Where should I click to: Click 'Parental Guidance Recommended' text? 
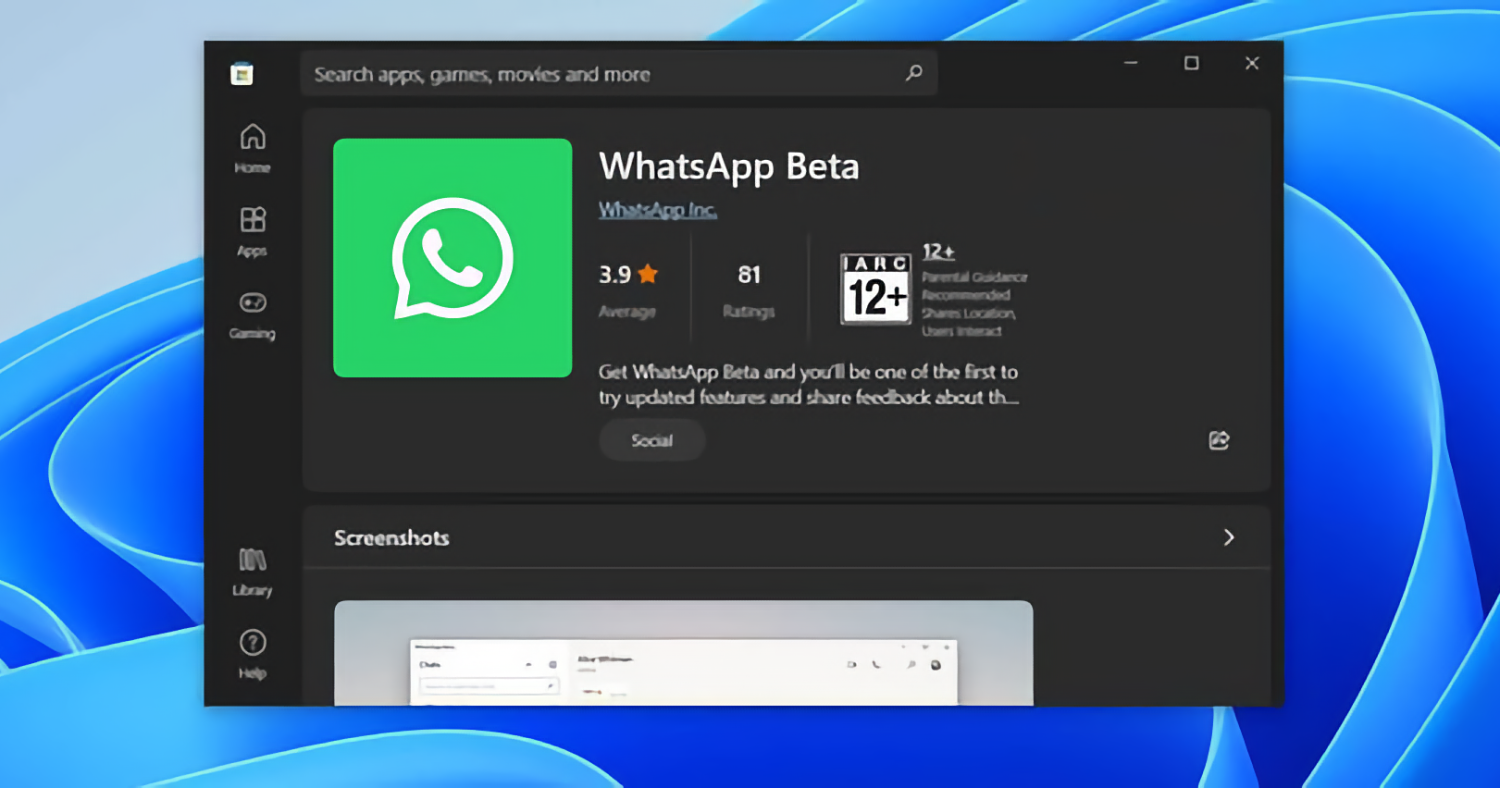click(975, 286)
